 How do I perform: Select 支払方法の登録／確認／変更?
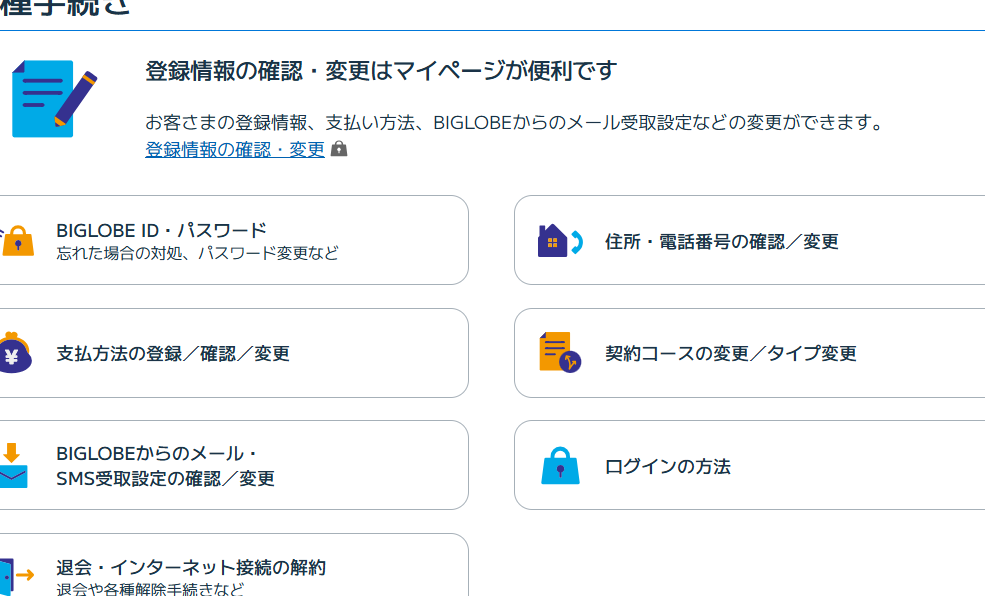(173, 353)
